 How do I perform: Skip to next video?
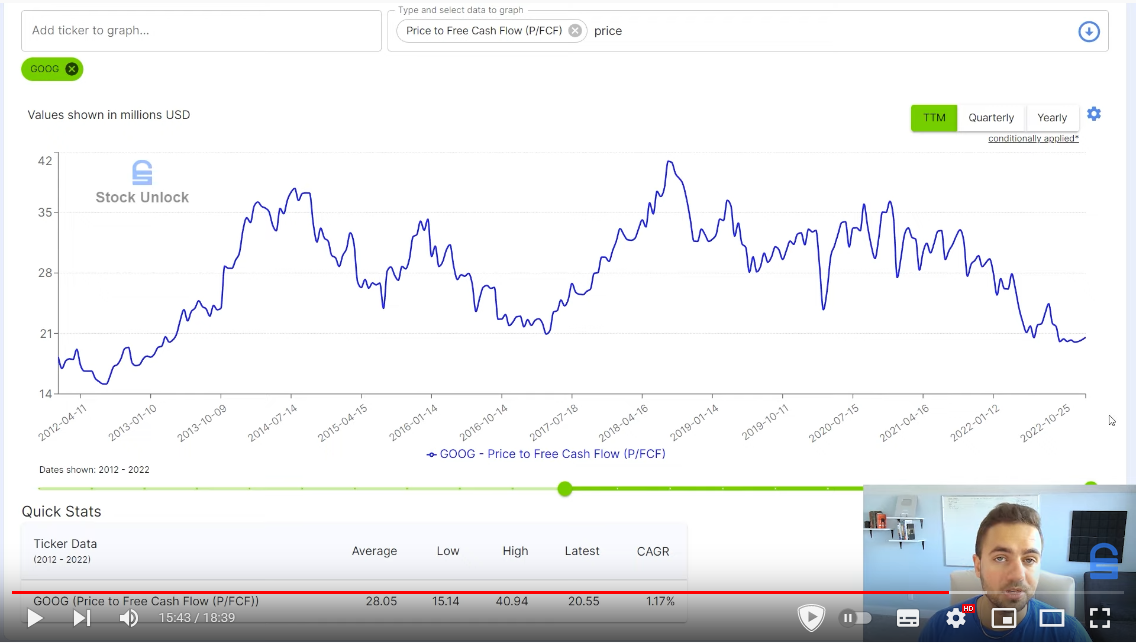pyautogui.click(x=82, y=618)
